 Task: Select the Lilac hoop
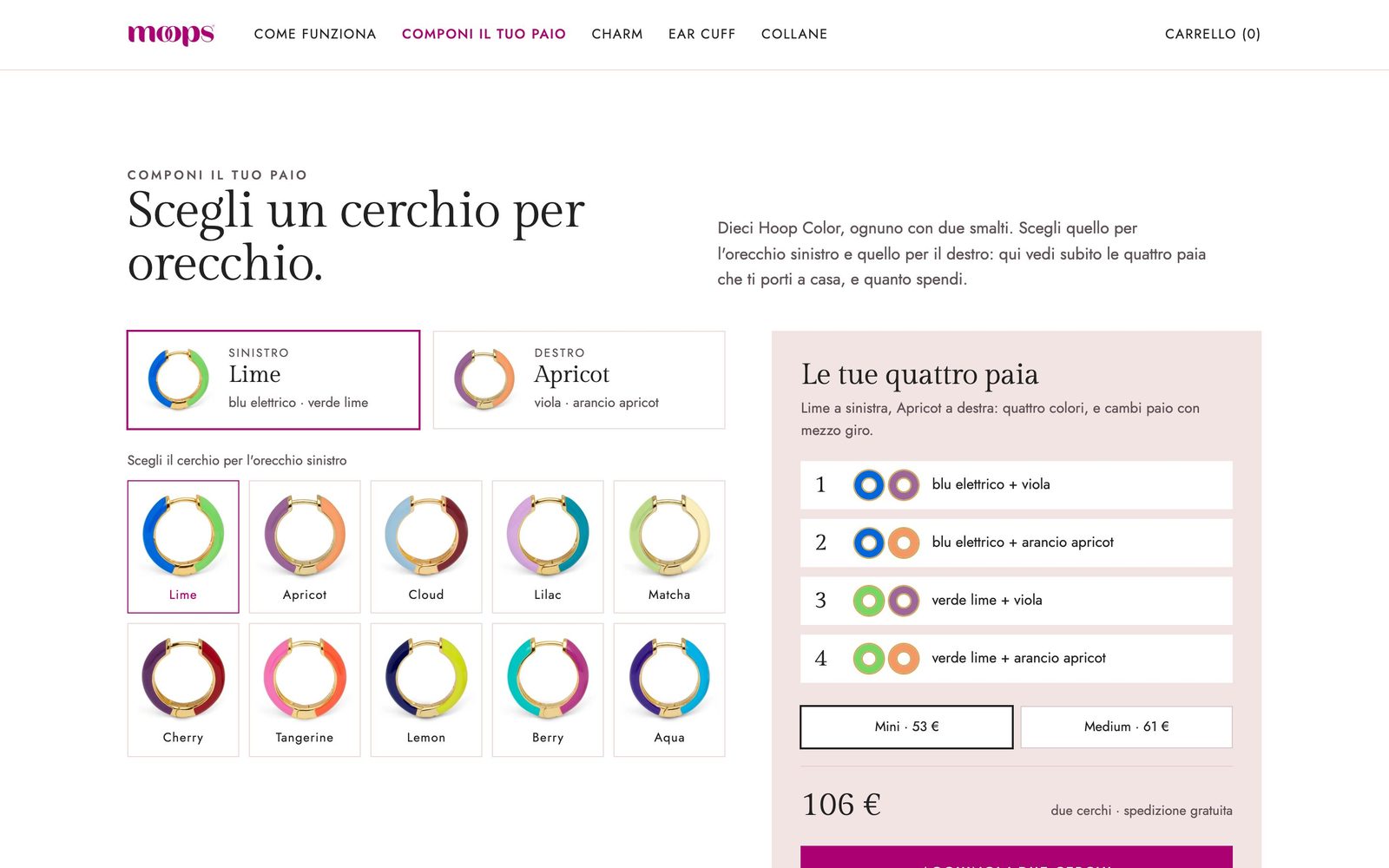(x=548, y=547)
